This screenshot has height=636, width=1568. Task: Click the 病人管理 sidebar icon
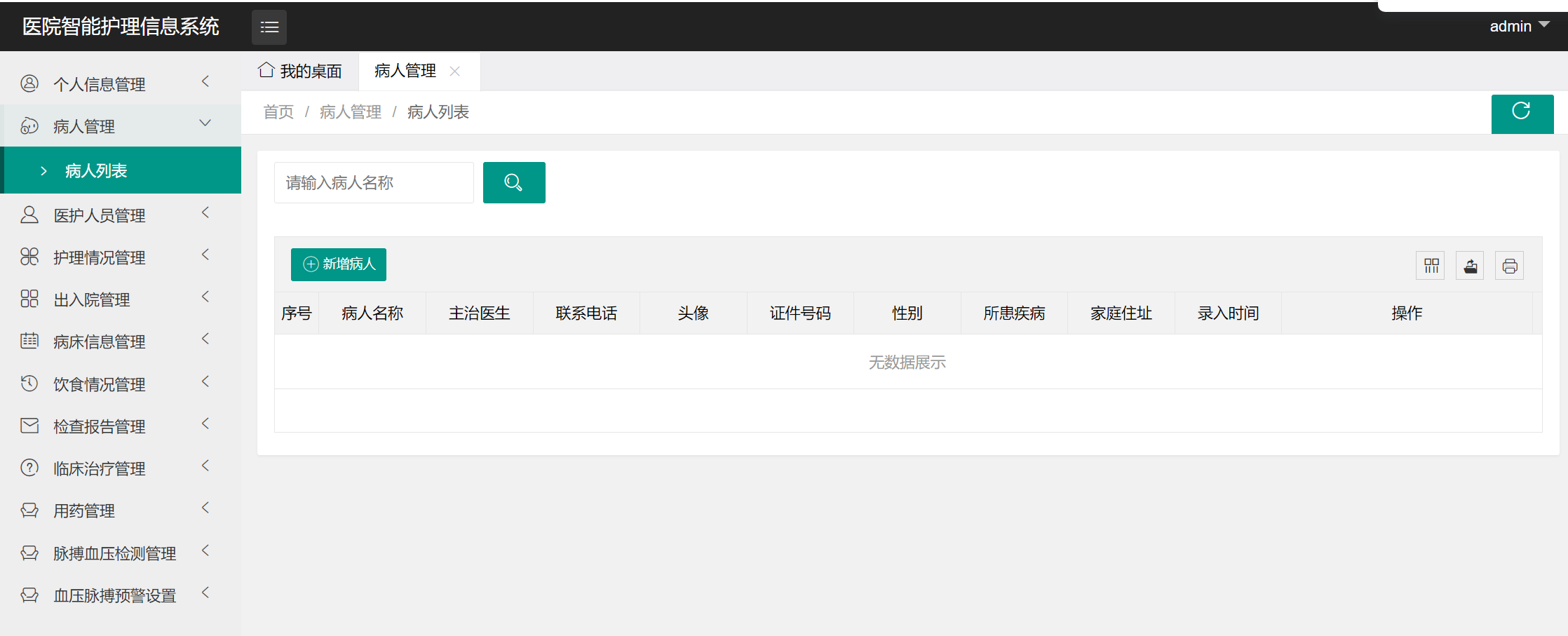(x=29, y=126)
